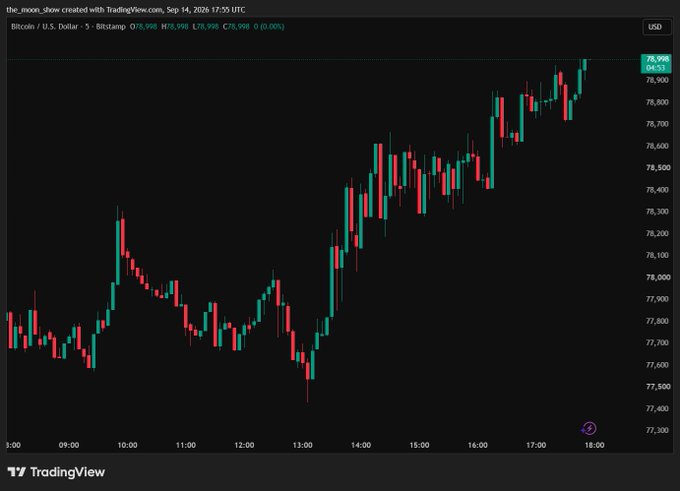680x491 pixels.
Task: Click the 09:00 time axis label
Action: coord(69,445)
